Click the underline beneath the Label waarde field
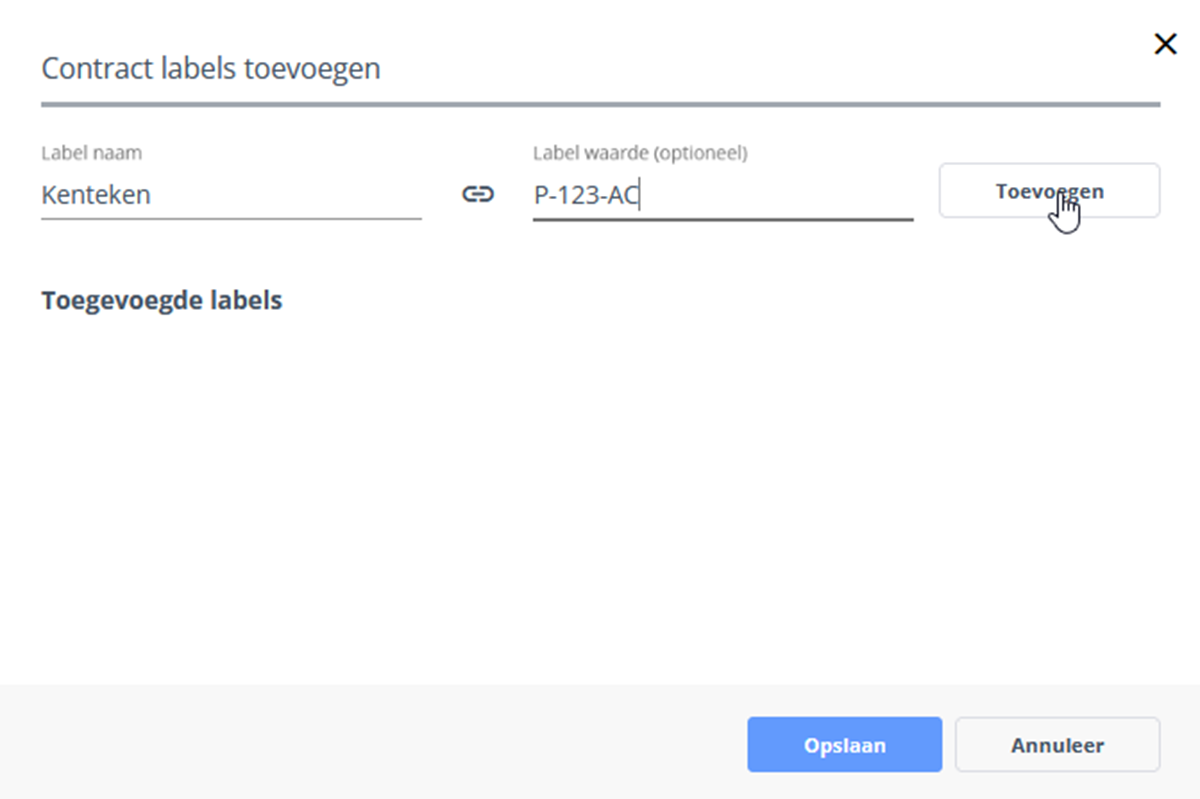 pos(722,219)
